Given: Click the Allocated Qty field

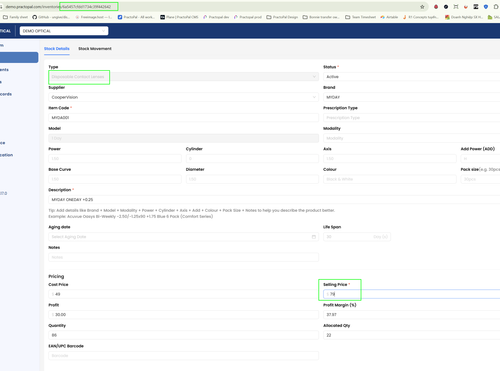Looking at the screenshot, I should tap(412, 335).
